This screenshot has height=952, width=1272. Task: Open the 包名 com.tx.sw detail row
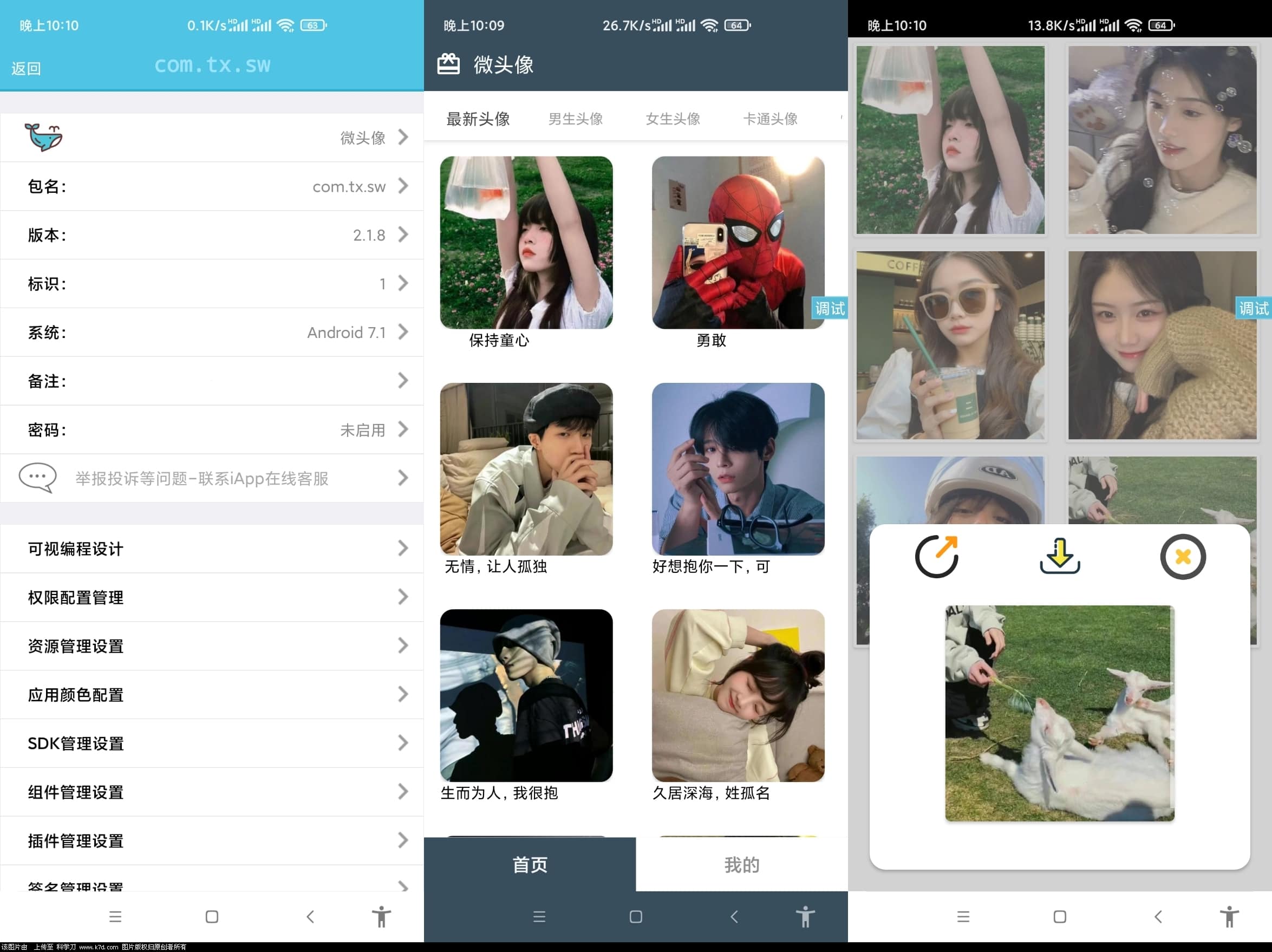(211, 186)
